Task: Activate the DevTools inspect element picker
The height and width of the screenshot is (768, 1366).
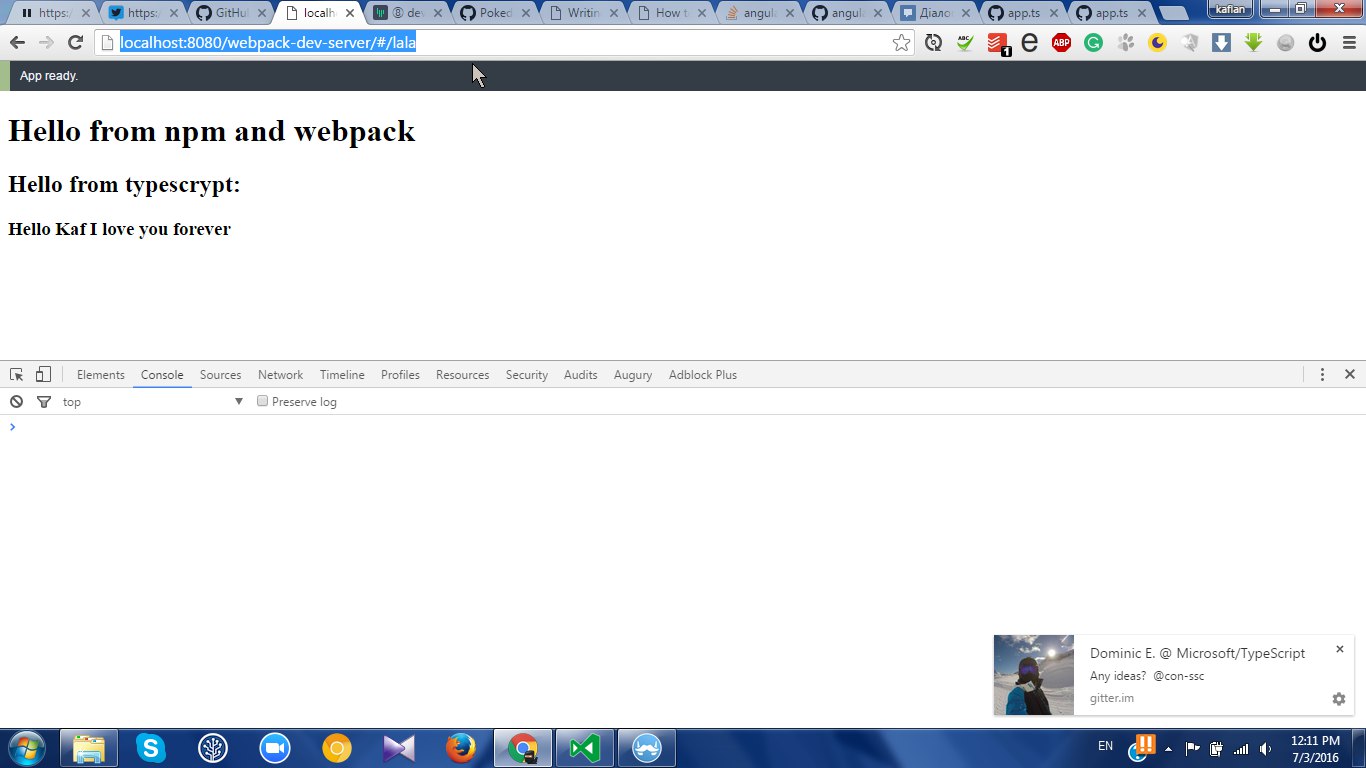Action: click(17, 374)
